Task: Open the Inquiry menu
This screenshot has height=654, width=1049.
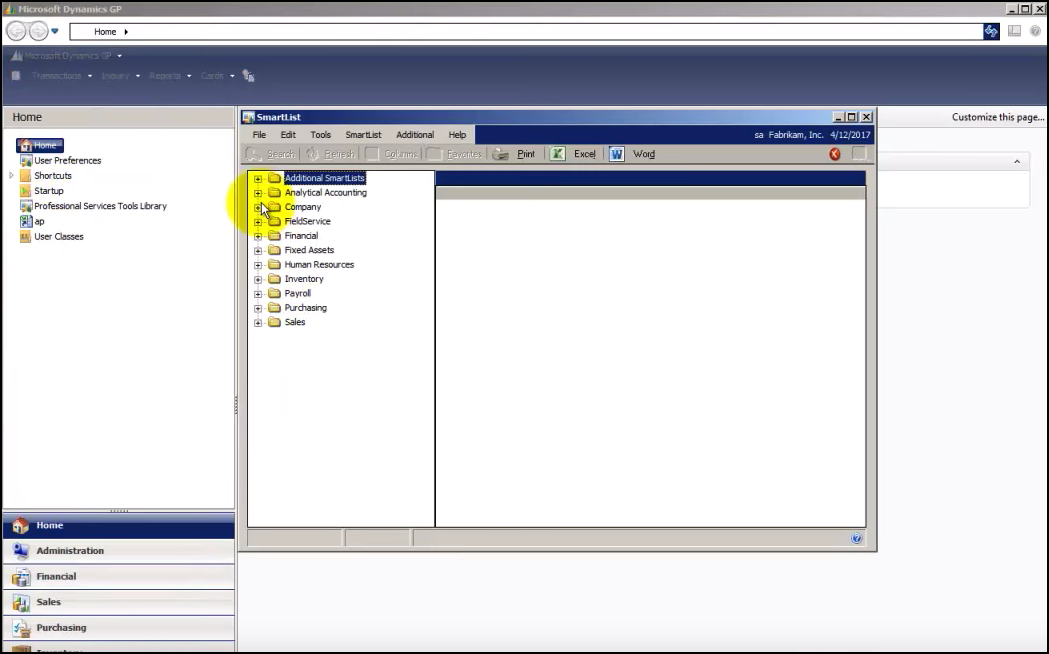Action: (x=120, y=76)
